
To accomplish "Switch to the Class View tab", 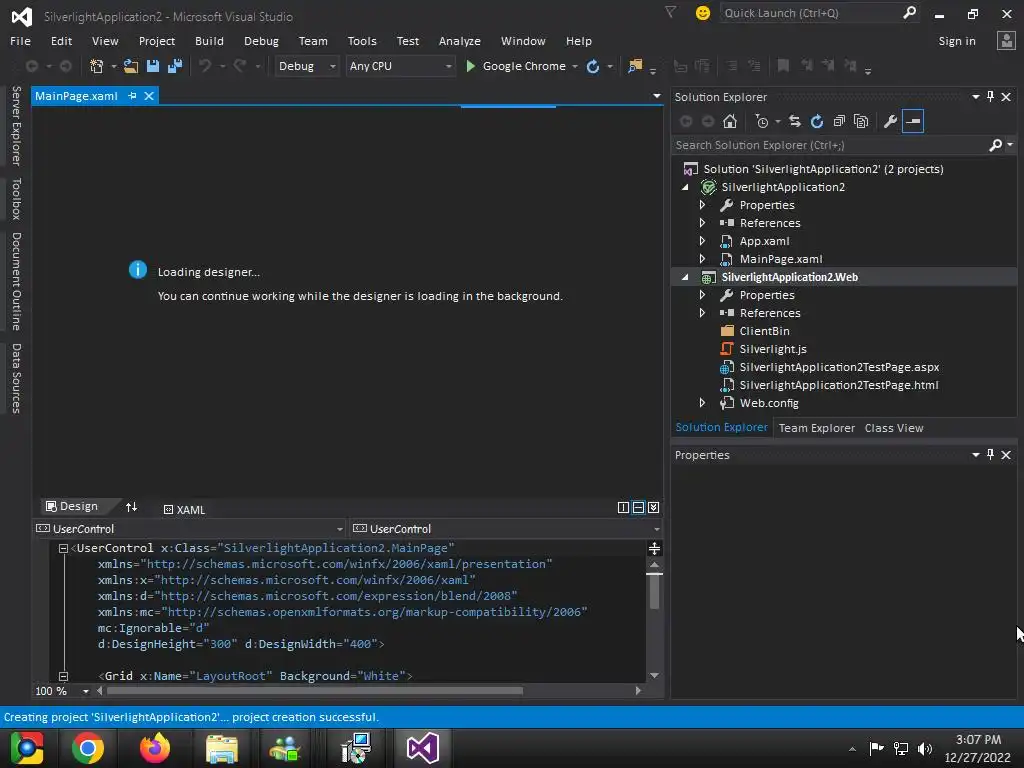I will click(x=894, y=428).
